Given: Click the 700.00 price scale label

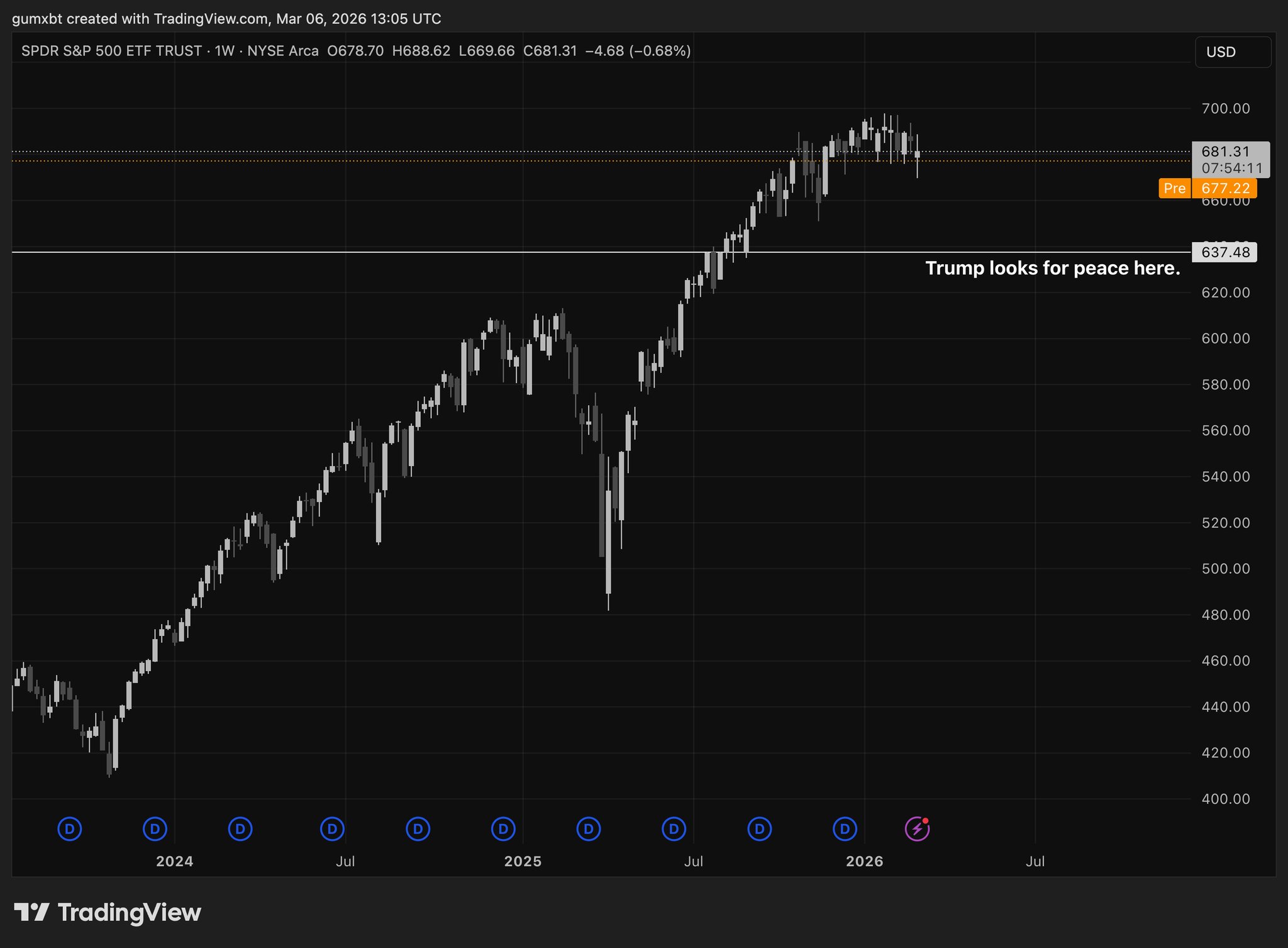Looking at the screenshot, I should [1225, 108].
